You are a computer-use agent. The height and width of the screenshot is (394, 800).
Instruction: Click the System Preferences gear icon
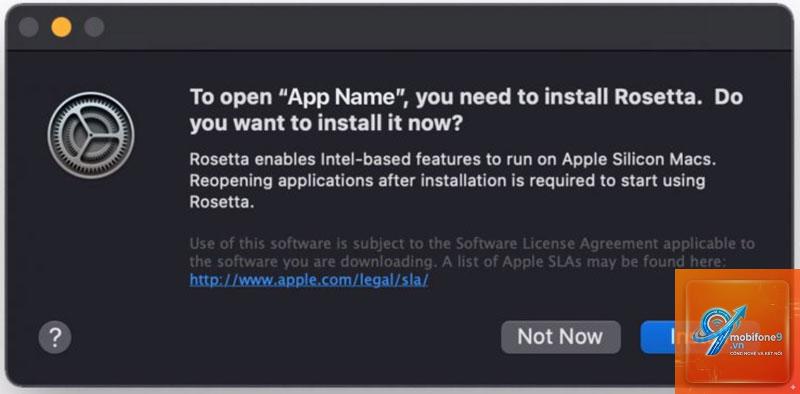click(91, 135)
